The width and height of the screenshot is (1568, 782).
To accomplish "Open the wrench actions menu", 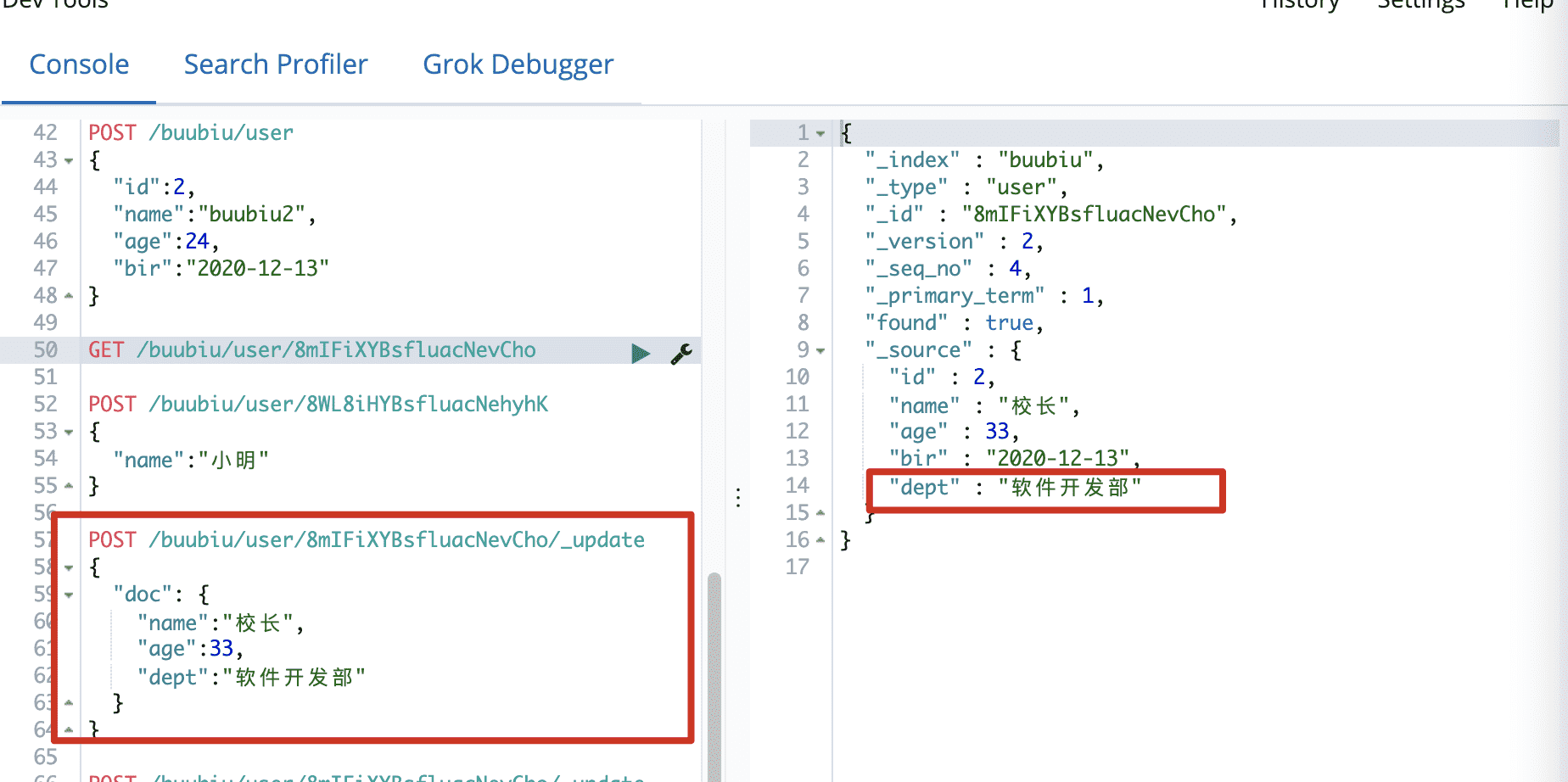I will click(681, 353).
